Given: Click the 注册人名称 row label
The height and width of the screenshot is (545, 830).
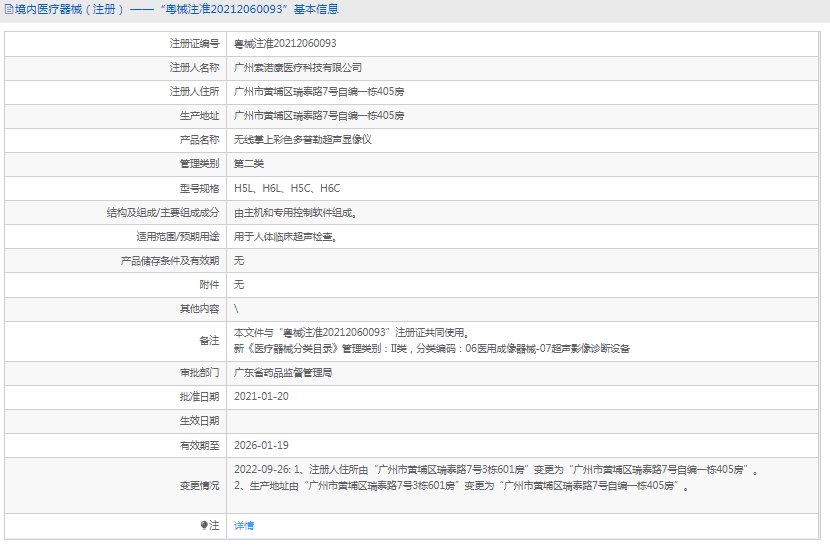Looking at the screenshot, I should (194, 68).
